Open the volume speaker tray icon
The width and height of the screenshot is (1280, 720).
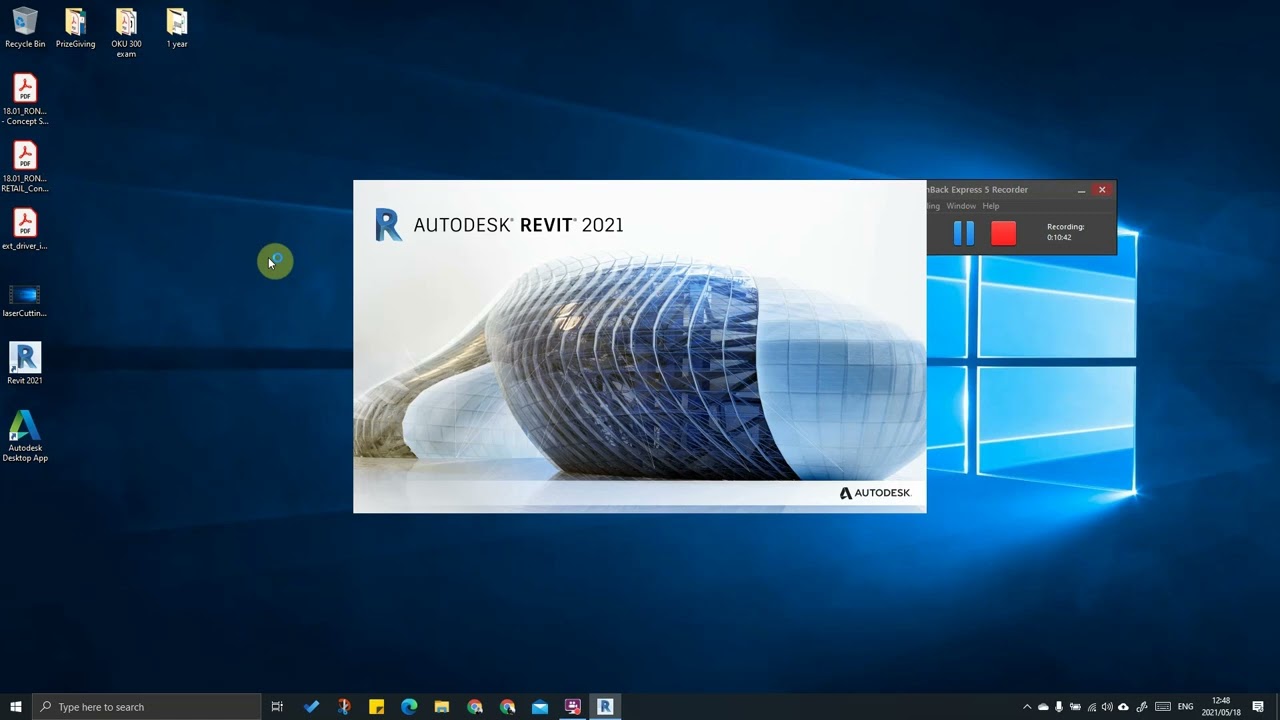1107,707
